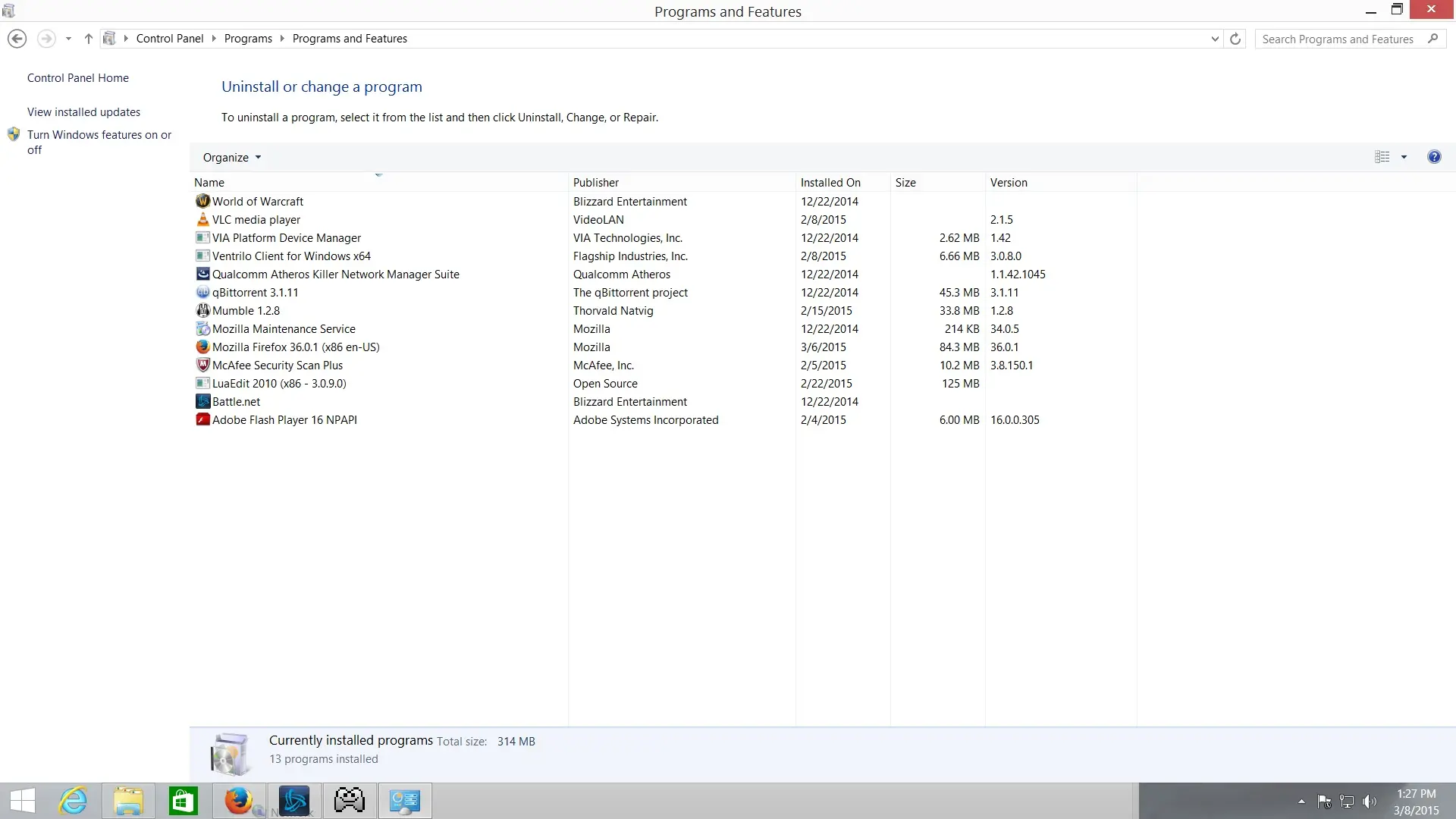Expand the address bar history dropdown
1456x819 pixels.
pos(1215,39)
